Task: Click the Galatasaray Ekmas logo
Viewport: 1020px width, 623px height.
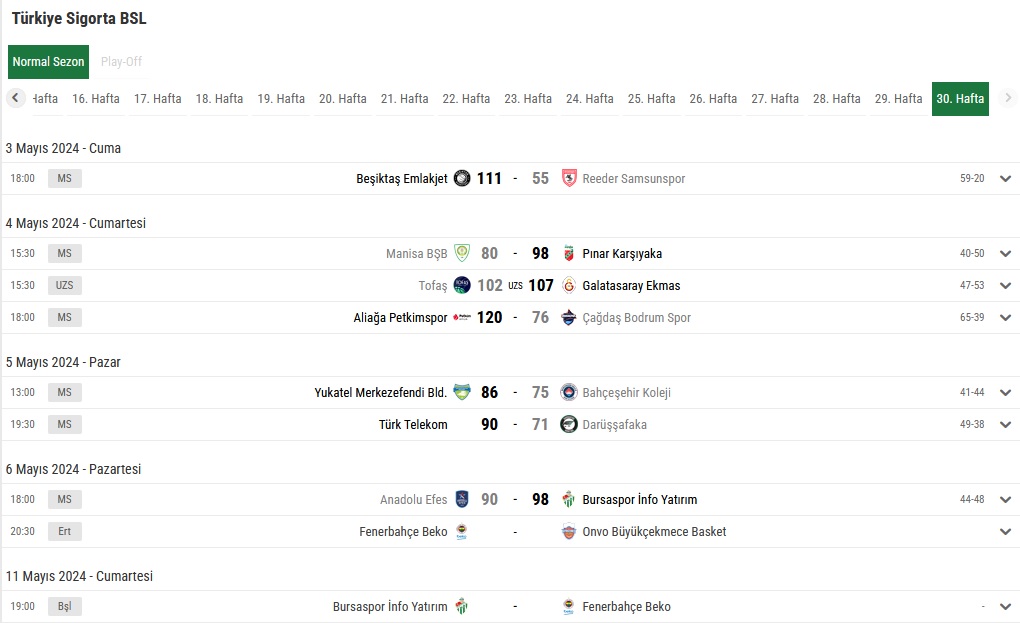Action: click(x=569, y=285)
